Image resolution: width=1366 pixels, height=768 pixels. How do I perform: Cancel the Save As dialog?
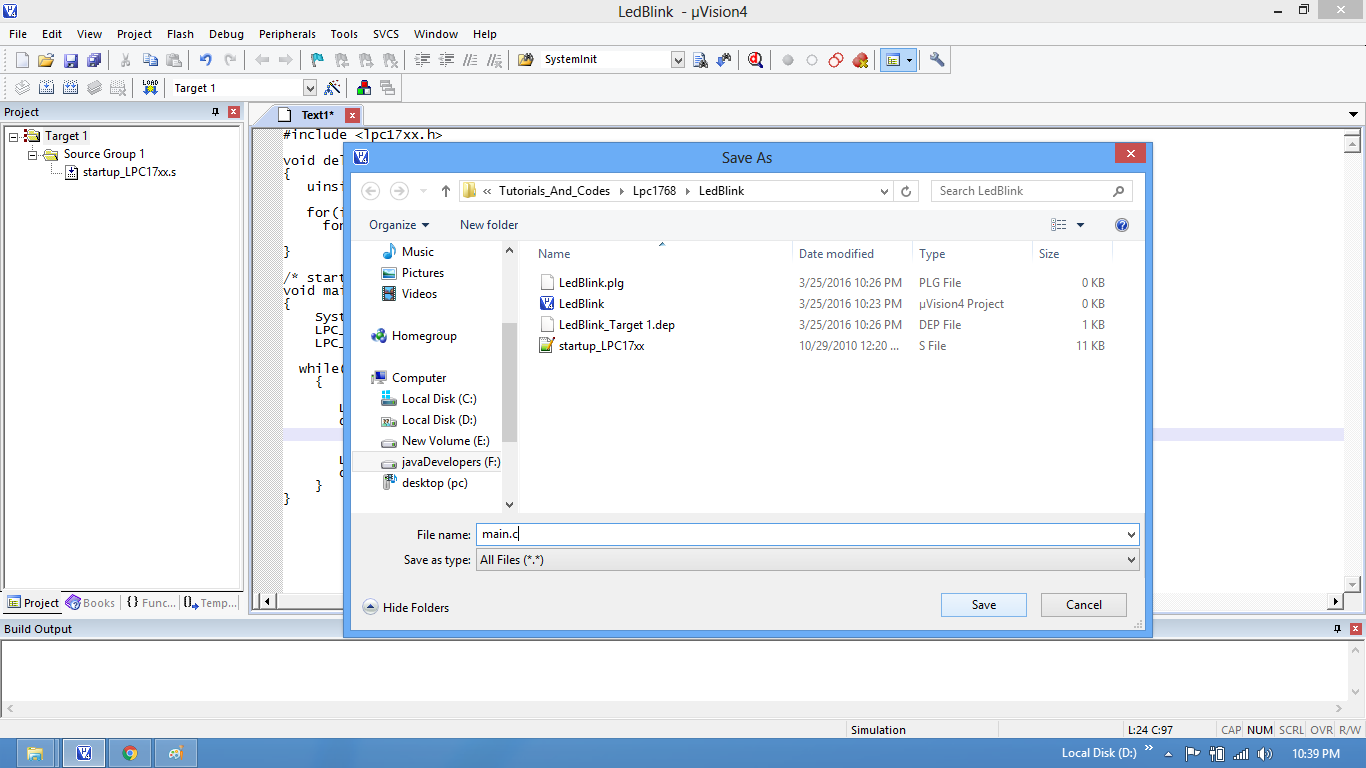click(1084, 605)
